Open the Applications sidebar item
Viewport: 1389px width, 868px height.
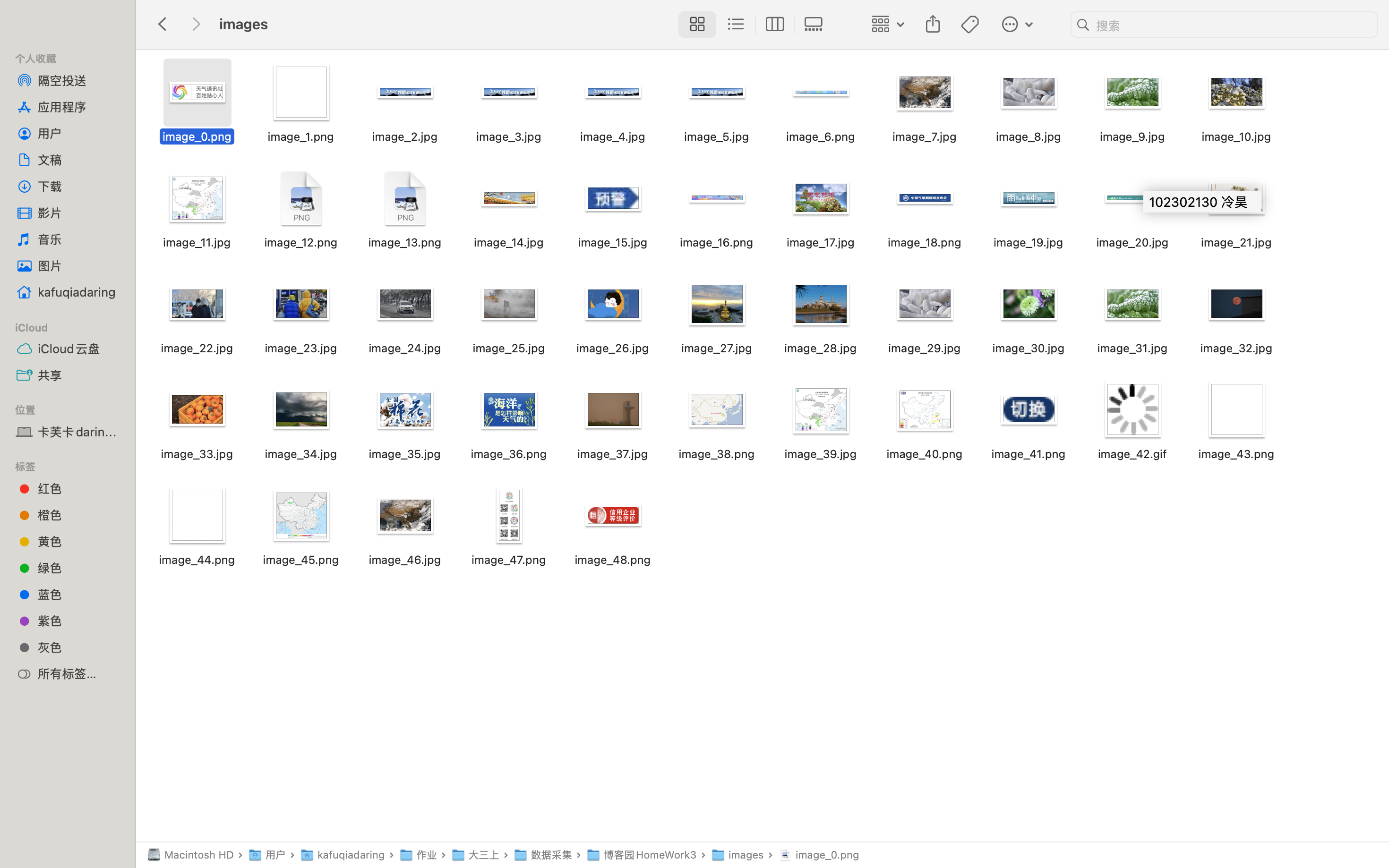[62, 107]
